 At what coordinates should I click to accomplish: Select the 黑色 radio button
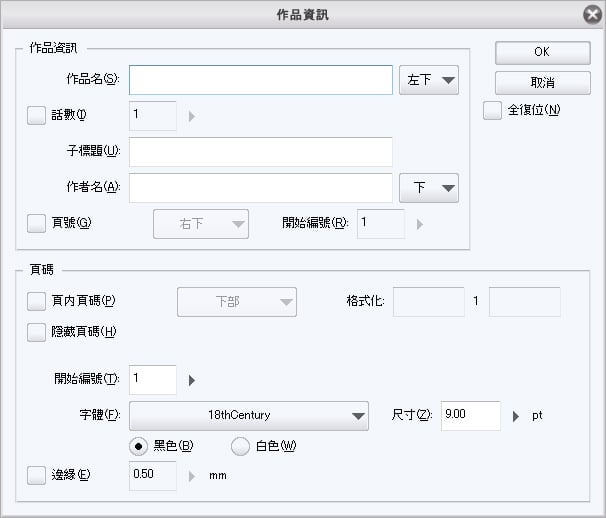[x=139, y=446]
